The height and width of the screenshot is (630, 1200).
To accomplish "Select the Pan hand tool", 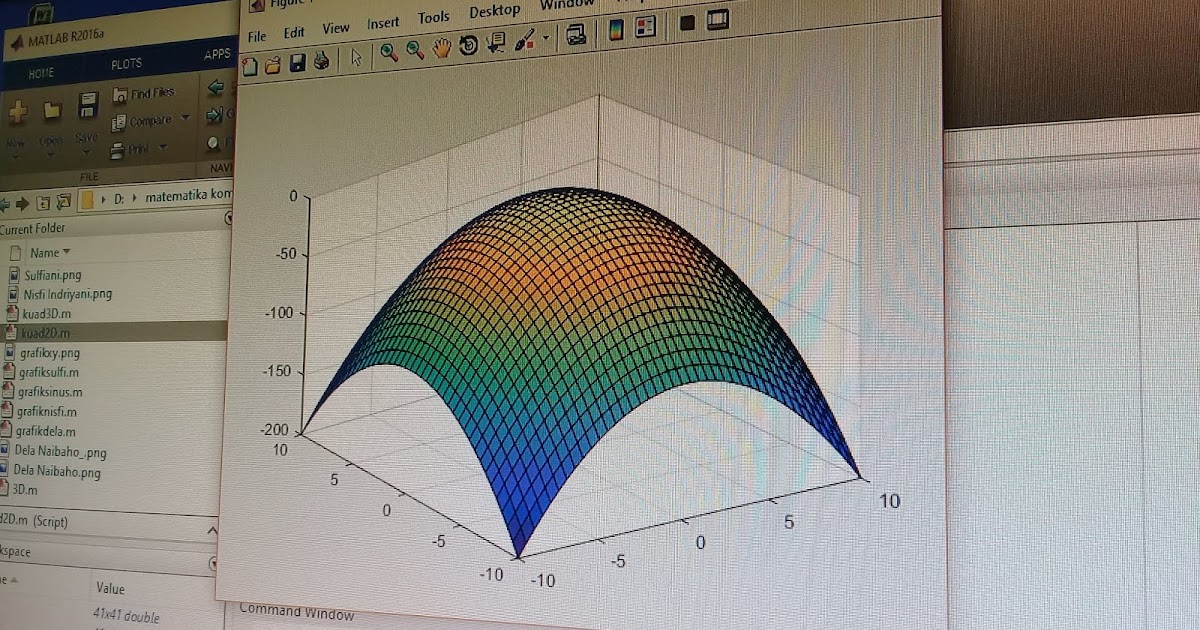I will click(440, 45).
